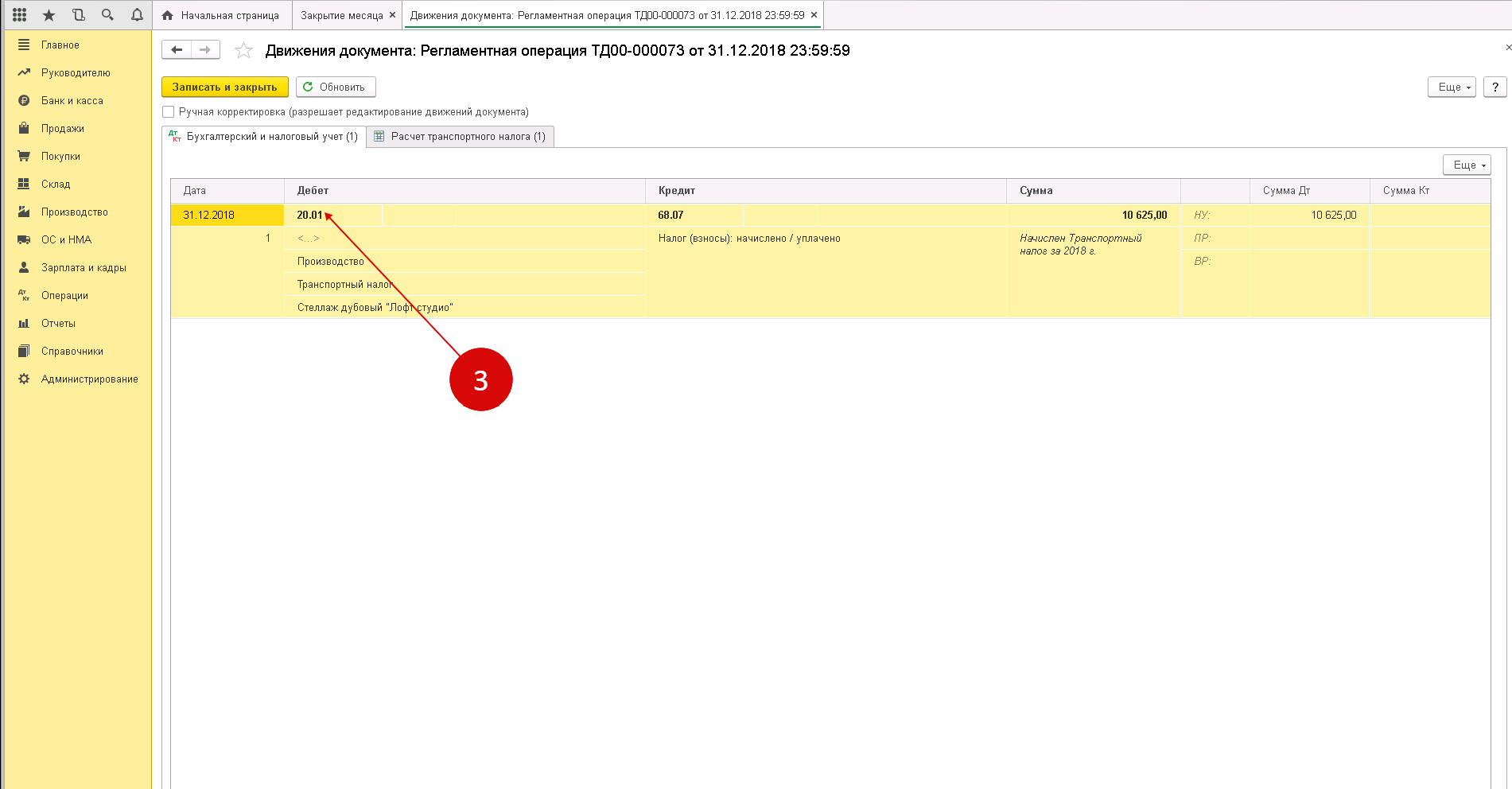Open the history icon in top toolbar
This screenshot has height=789, width=1512.
pos(78,15)
